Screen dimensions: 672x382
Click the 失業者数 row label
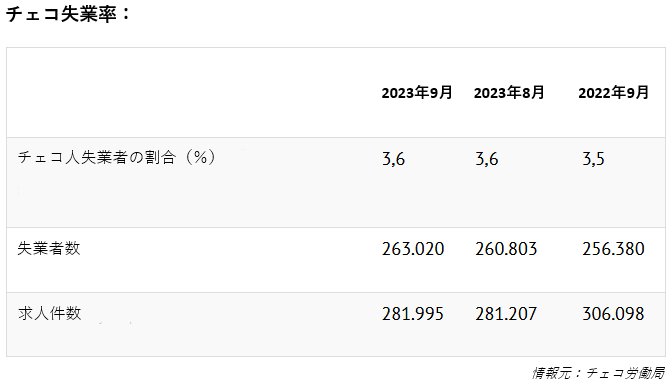[x=49, y=249]
